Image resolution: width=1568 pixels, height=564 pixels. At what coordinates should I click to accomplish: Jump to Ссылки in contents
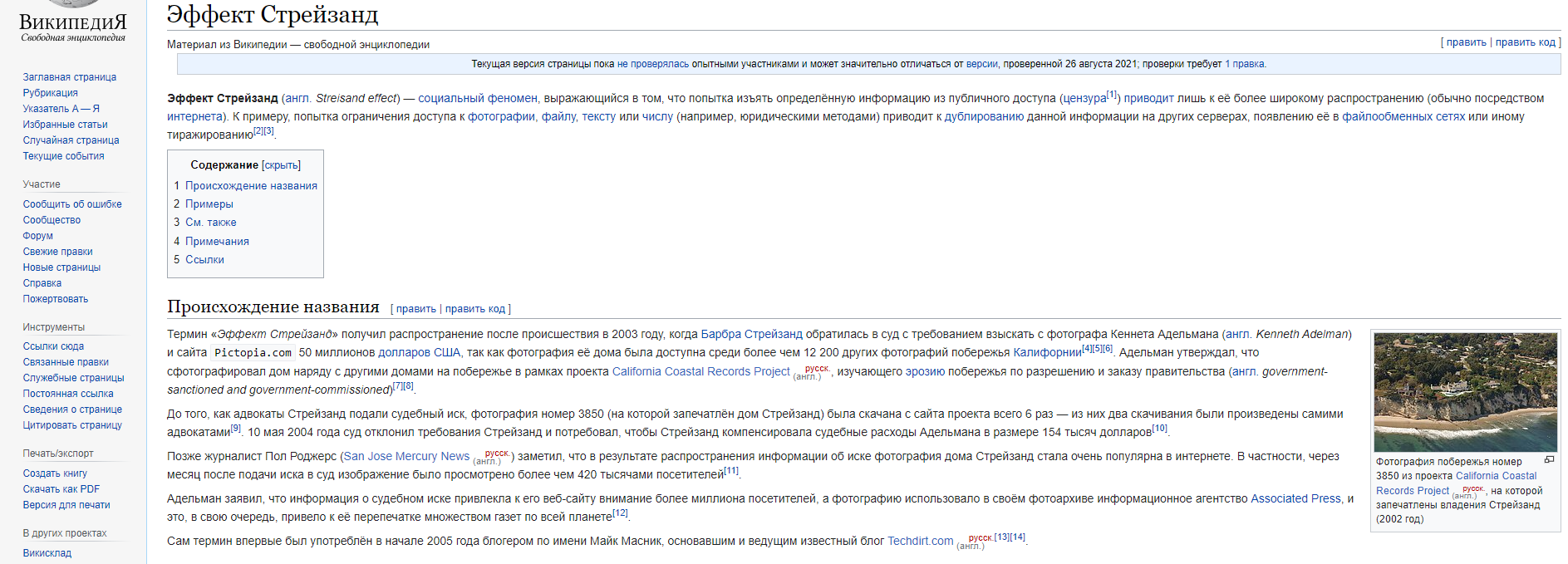pos(204,260)
